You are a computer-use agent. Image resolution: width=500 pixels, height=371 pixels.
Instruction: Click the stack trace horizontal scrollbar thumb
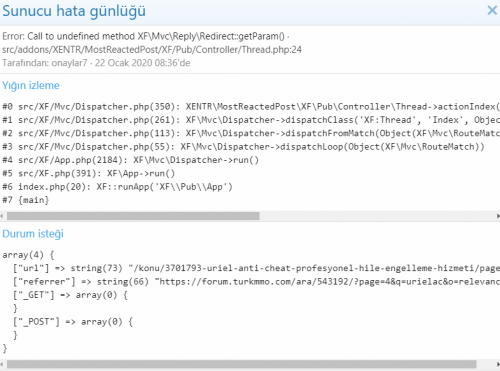pos(133,216)
